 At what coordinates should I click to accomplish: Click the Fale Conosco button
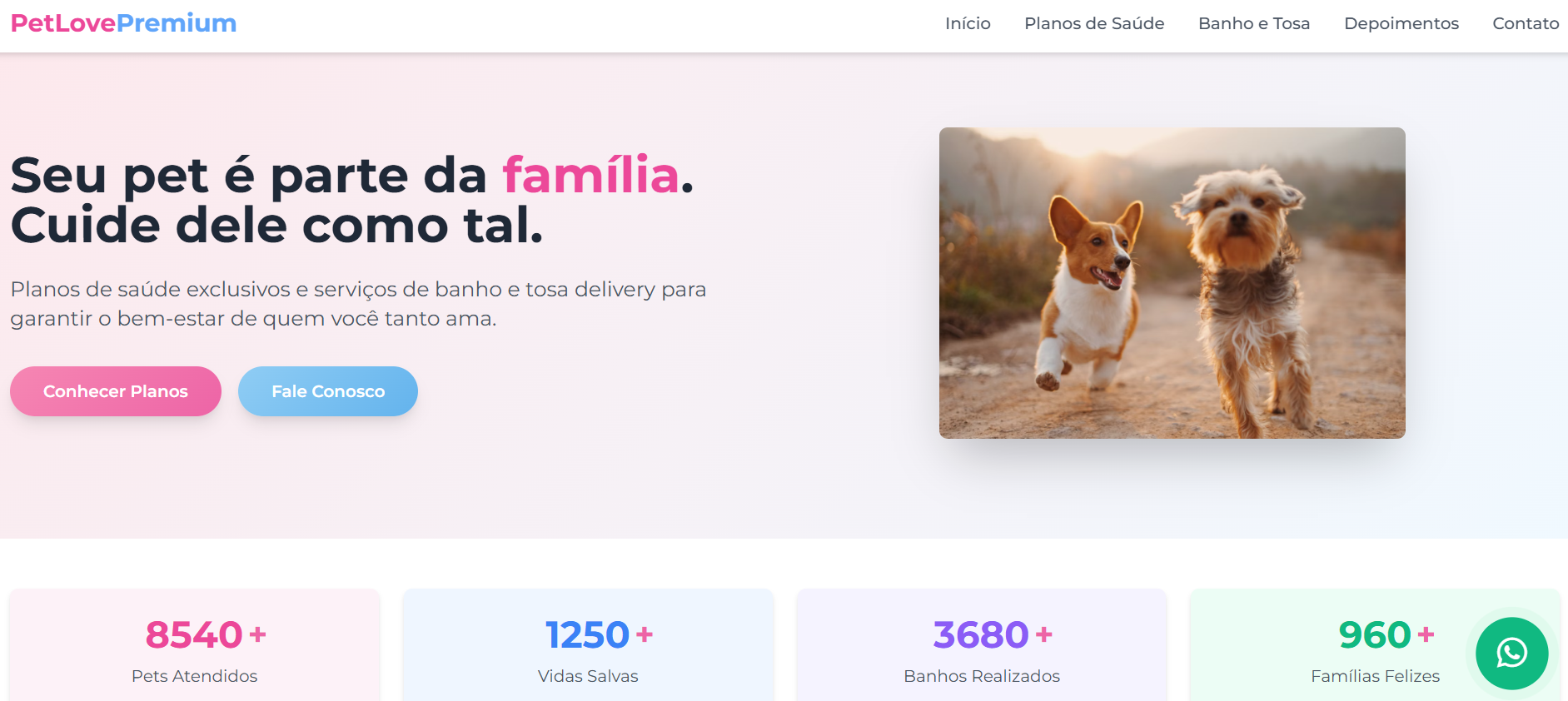pyautogui.click(x=328, y=391)
